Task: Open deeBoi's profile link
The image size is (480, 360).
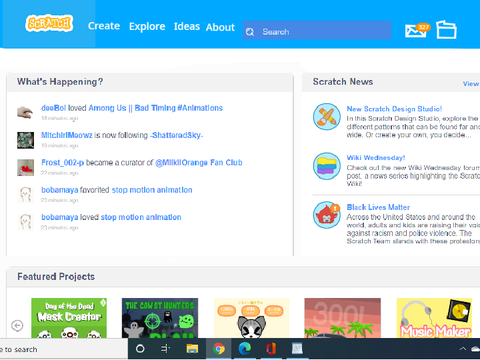Action: click(54, 108)
